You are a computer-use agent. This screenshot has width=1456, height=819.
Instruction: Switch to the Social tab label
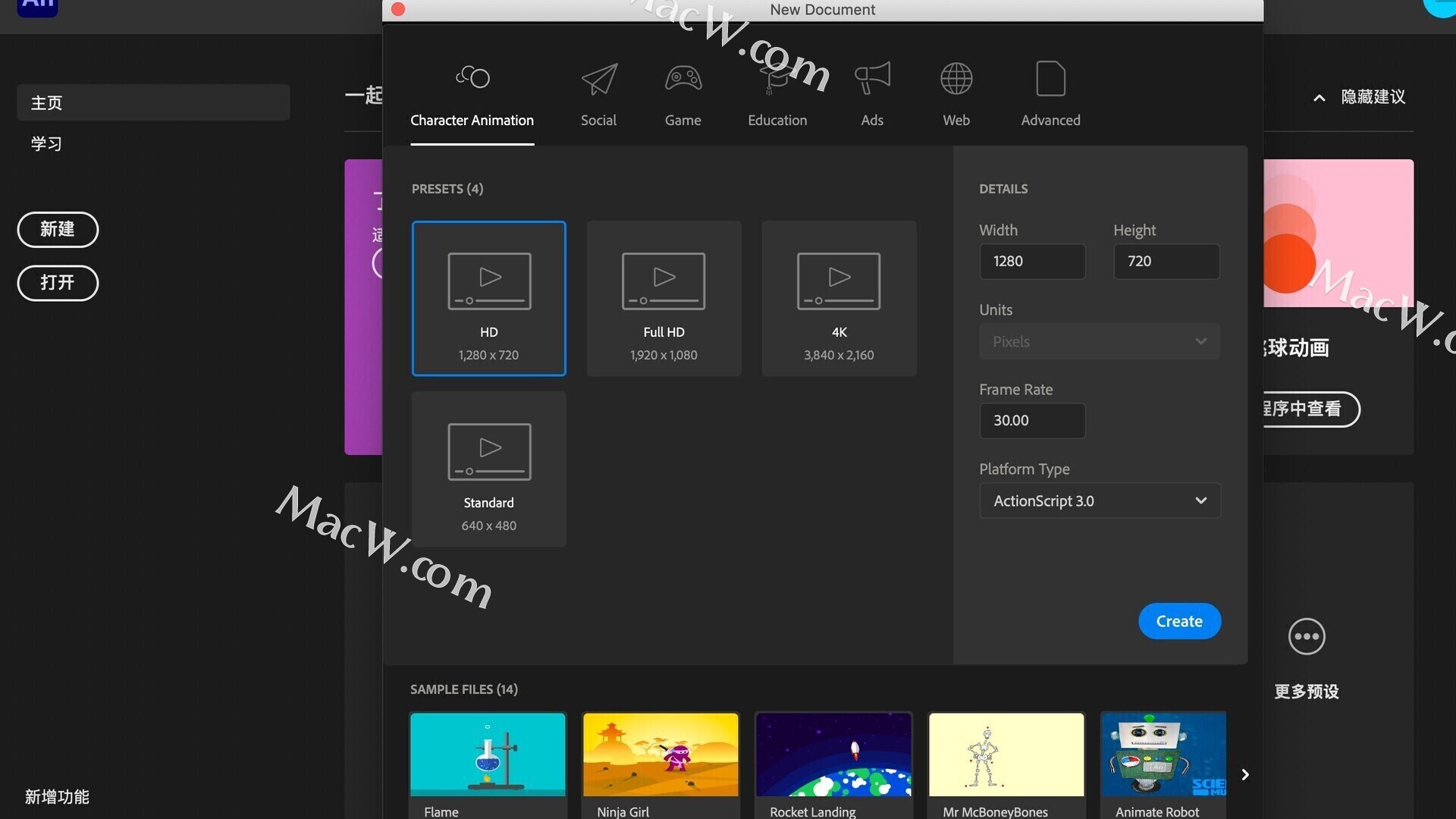pyautogui.click(x=598, y=120)
